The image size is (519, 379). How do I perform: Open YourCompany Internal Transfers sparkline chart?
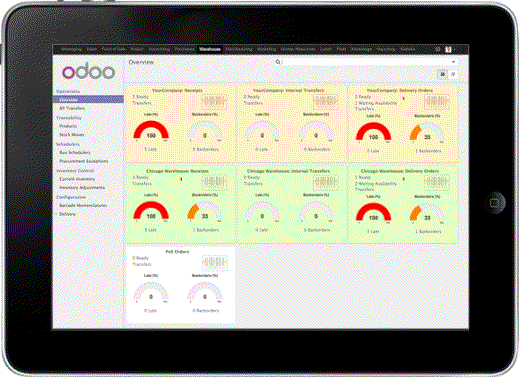coord(325,102)
